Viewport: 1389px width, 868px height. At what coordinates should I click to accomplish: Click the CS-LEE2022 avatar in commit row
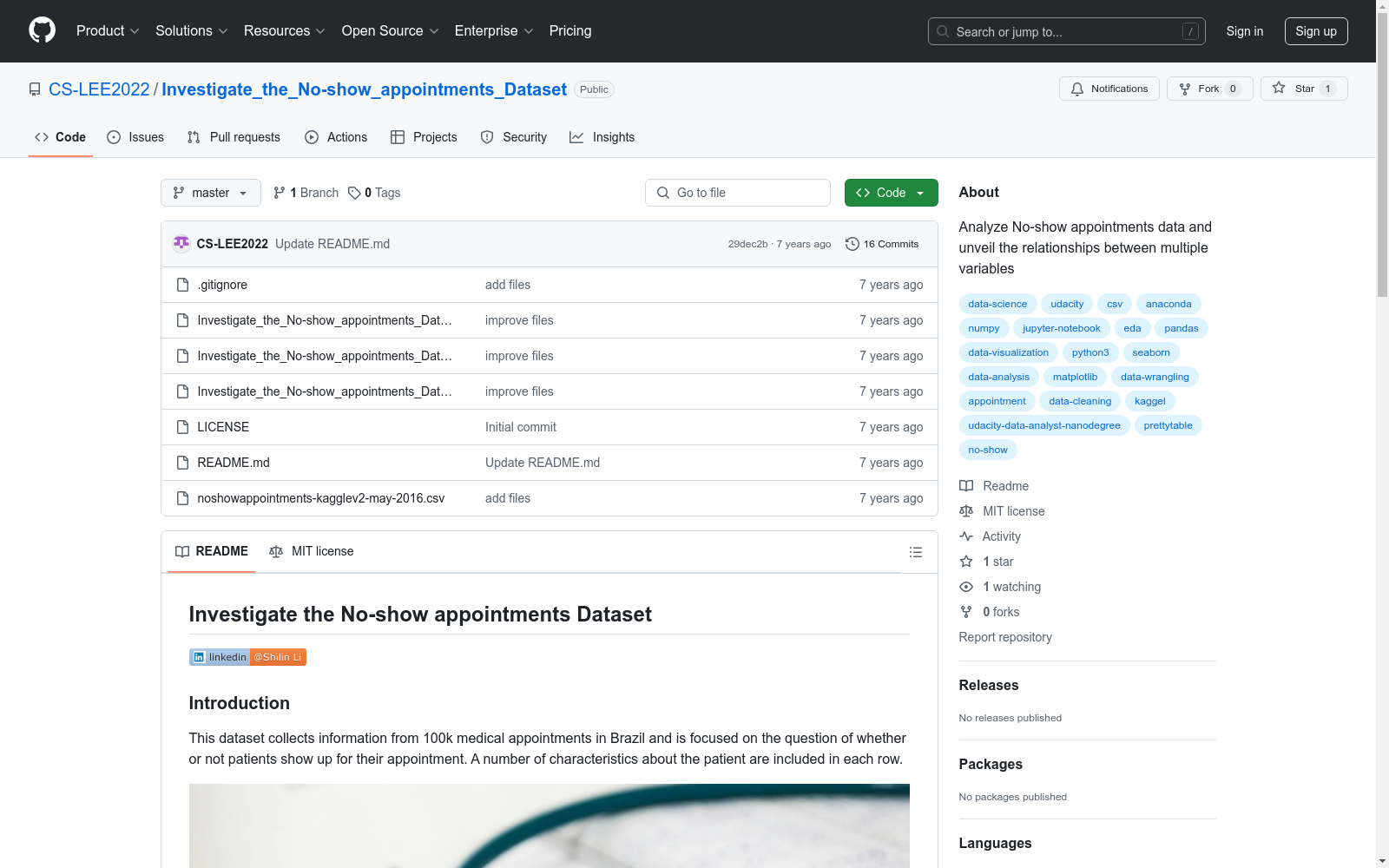click(x=181, y=244)
